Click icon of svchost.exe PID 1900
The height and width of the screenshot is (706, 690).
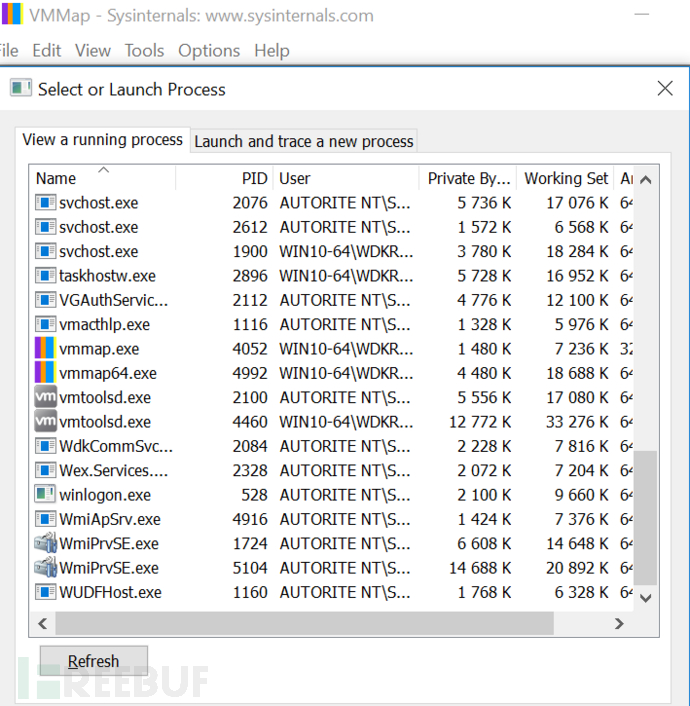tap(45, 251)
